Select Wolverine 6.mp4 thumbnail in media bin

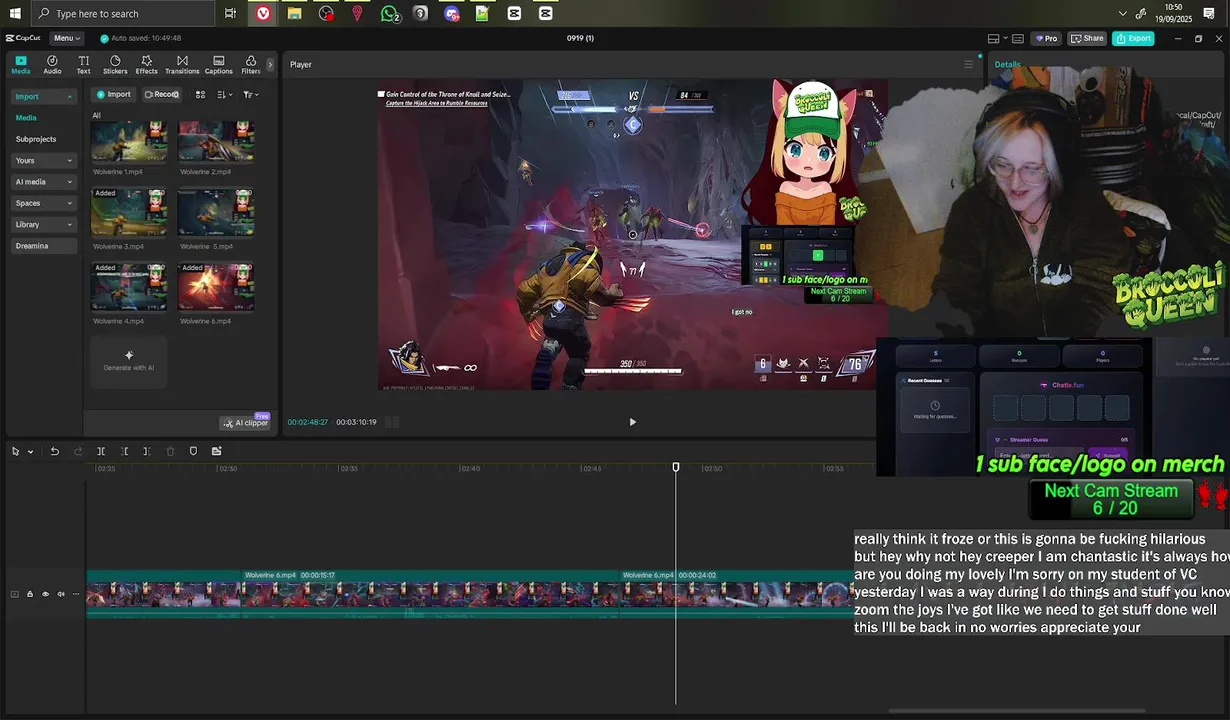tap(216, 288)
